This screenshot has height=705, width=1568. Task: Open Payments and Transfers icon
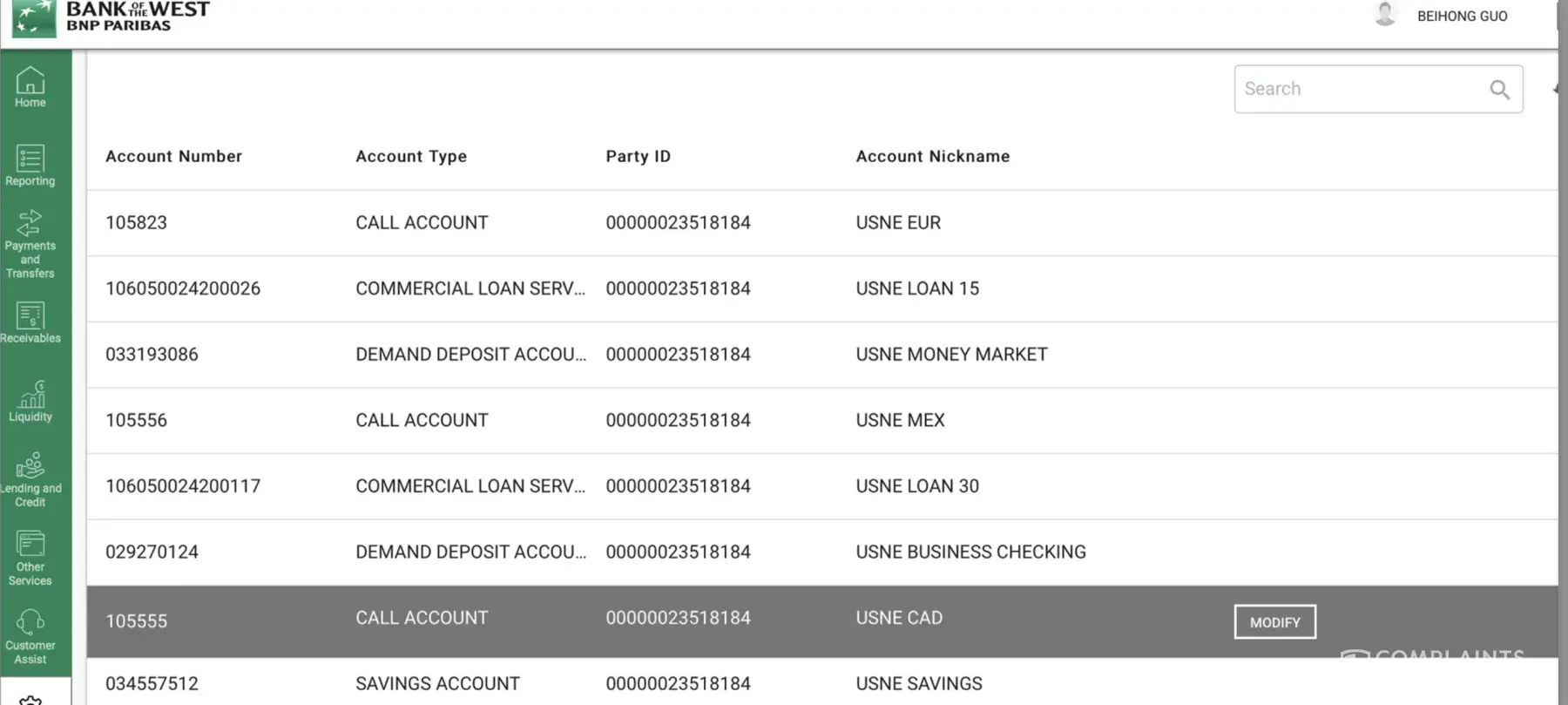[x=30, y=223]
